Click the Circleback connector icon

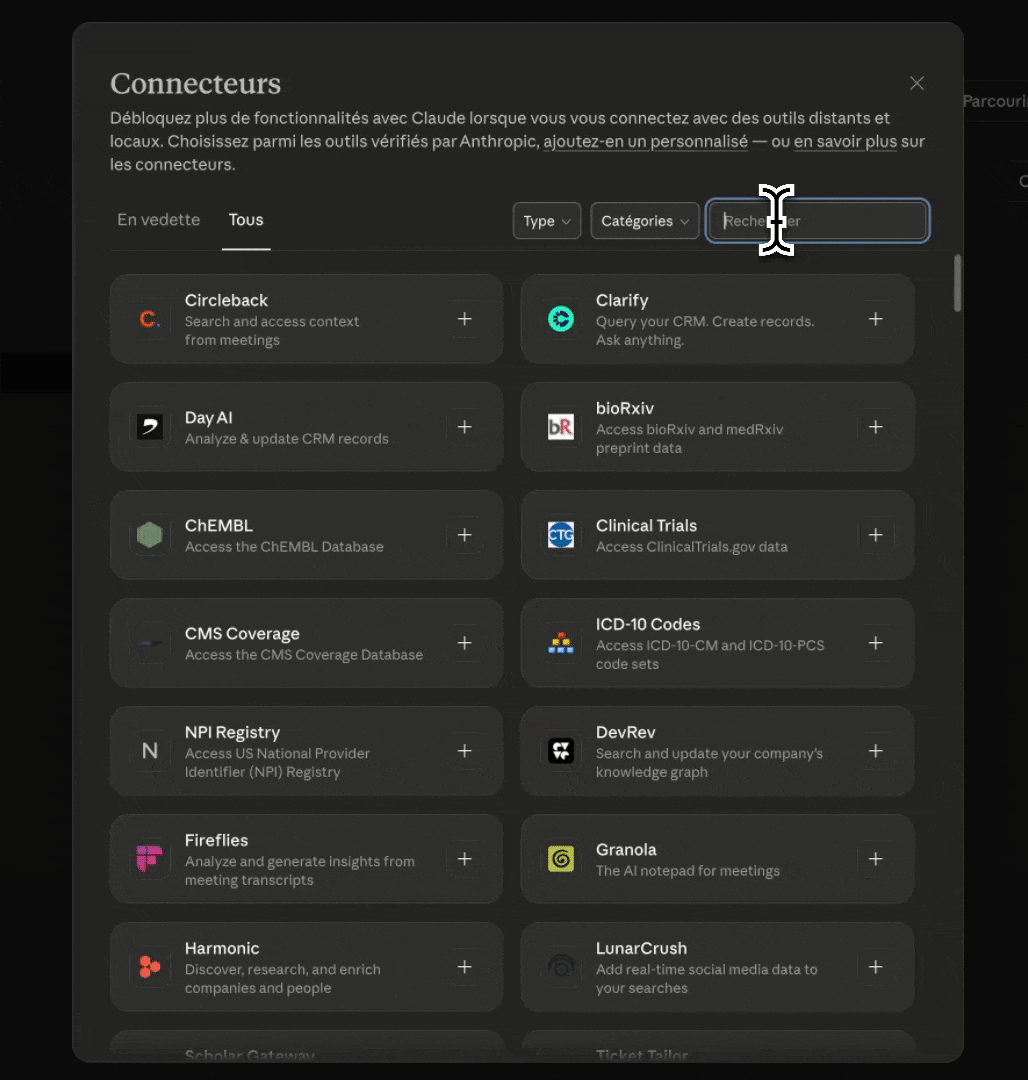[149, 319]
